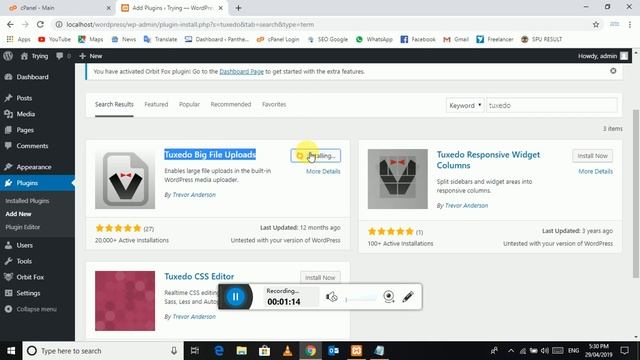Open the New content menu

91,56
